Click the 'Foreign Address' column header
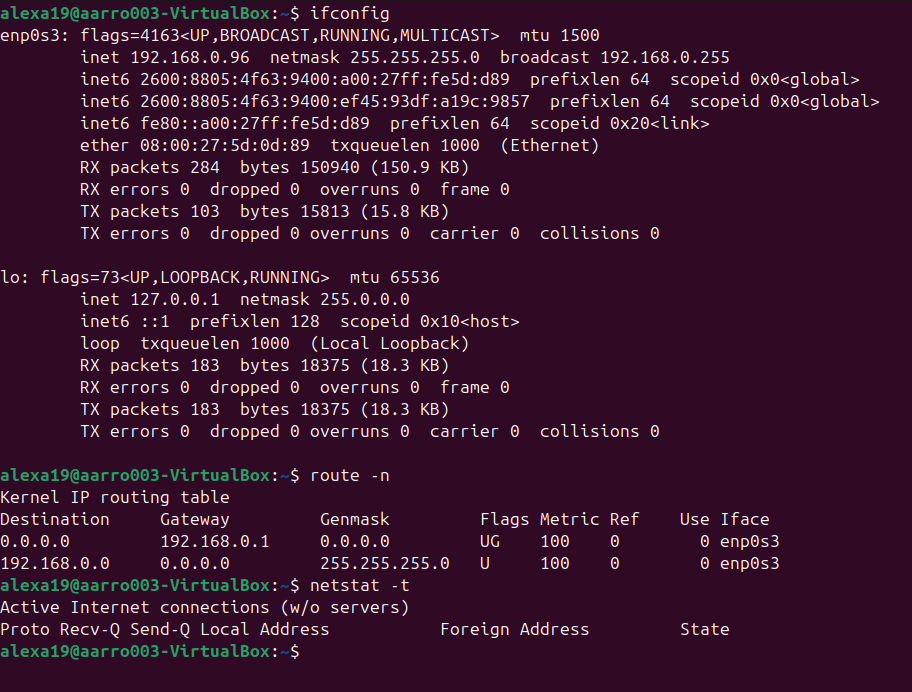This screenshot has width=912, height=692. pyautogui.click(x=515, y=629)
